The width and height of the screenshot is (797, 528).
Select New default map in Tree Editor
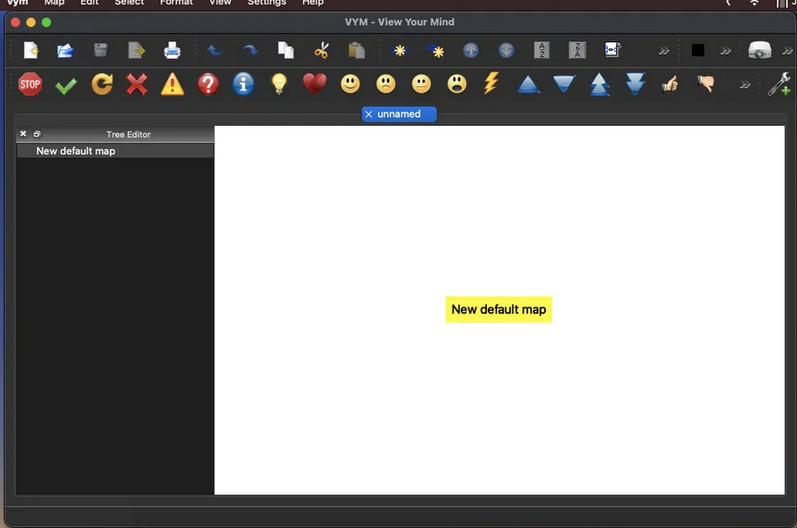(x=115, y=151)
